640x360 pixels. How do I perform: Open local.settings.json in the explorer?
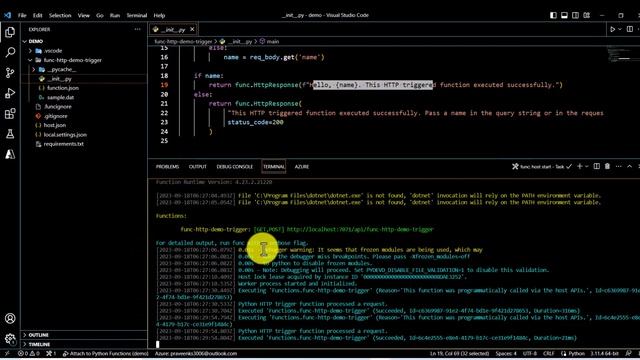point(65,134)
